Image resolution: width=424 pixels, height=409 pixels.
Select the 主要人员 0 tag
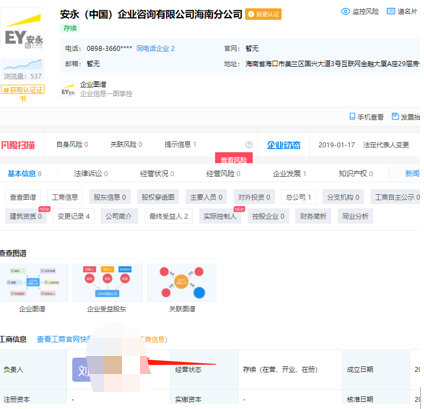206,197
